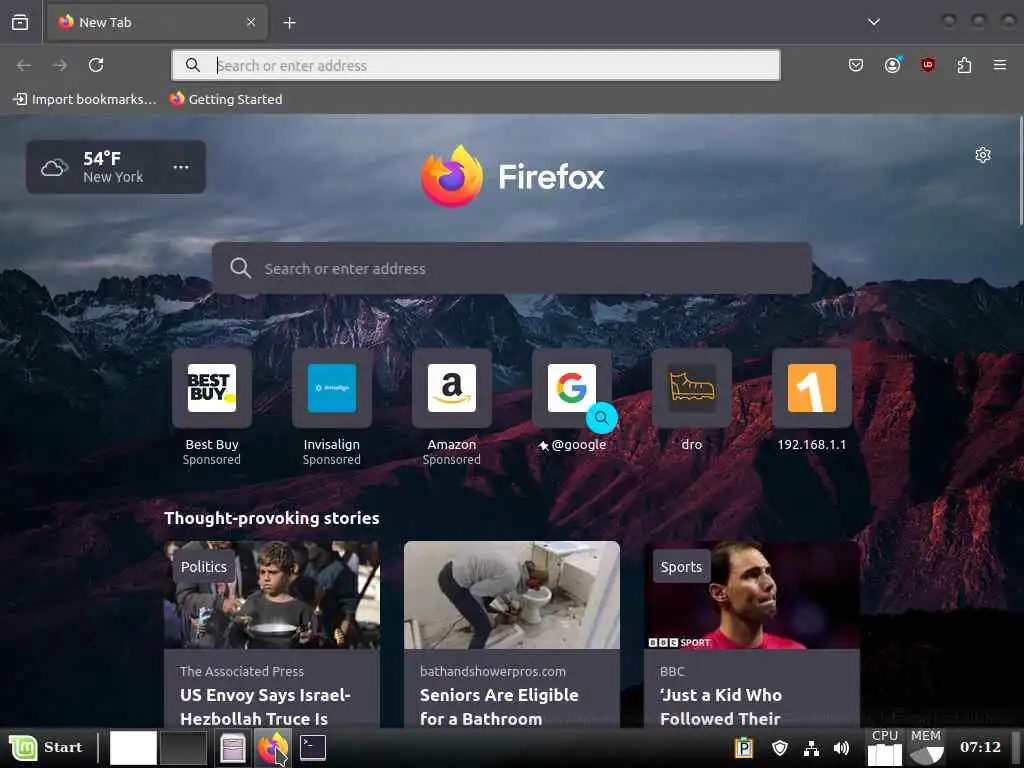Go back with the back arrow
1024x768 pixels.
(x=24, y=65)
